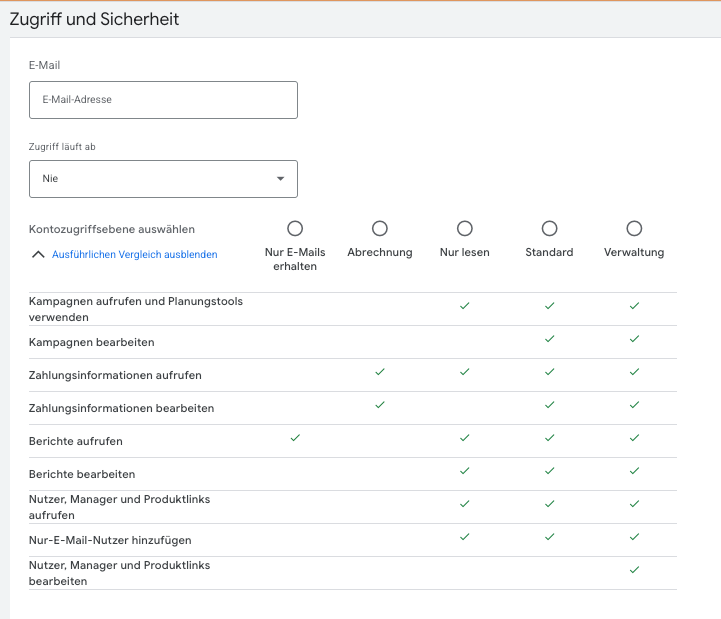The width and height of the screenshot is (721, 619).
Task: Click Abrechnung checkmark in Zahlungsinformationen aufrufen row
Action: tap(380, 372)
